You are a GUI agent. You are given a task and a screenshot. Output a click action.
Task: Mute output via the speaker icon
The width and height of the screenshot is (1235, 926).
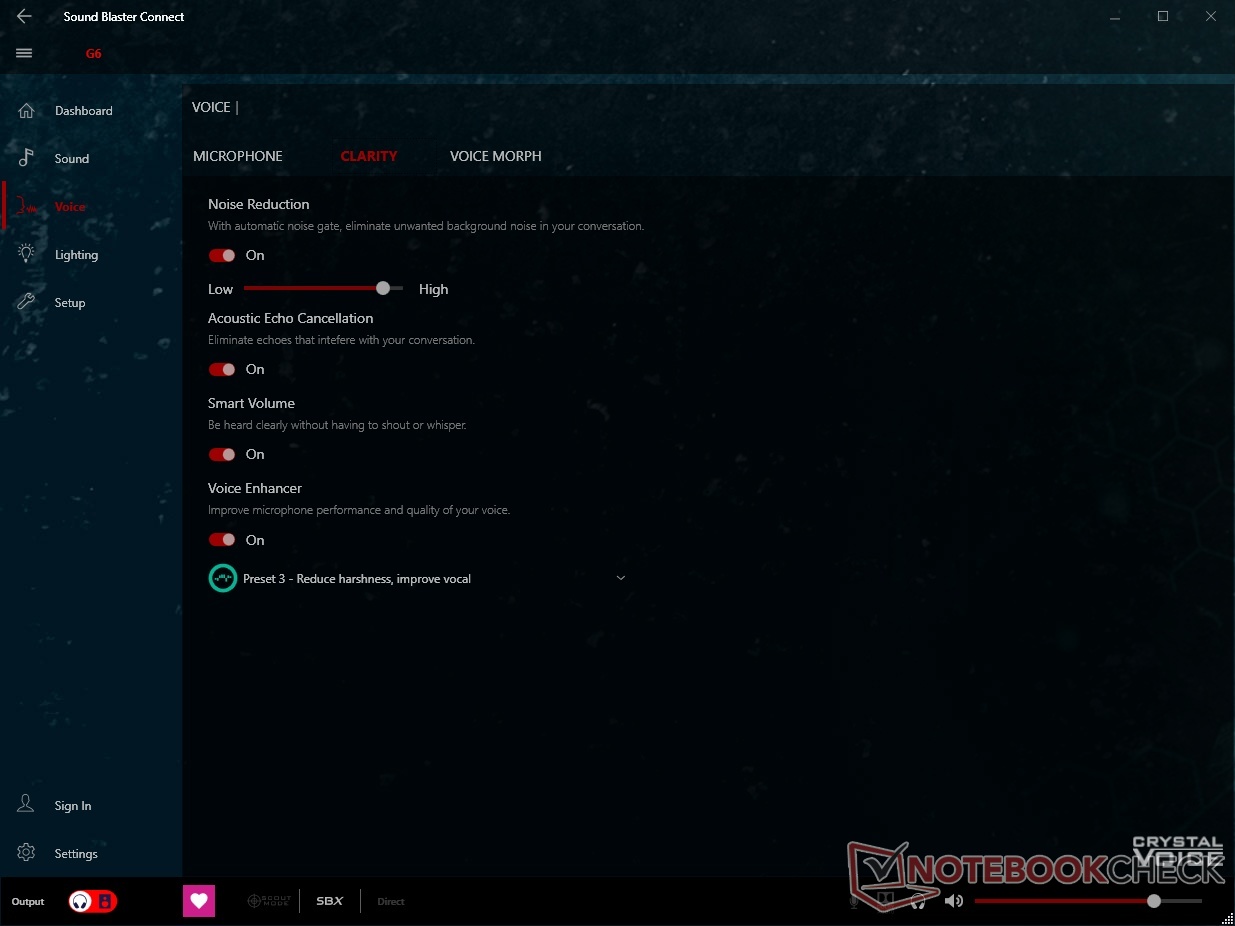pyautogui.click(x=953, y=901)
